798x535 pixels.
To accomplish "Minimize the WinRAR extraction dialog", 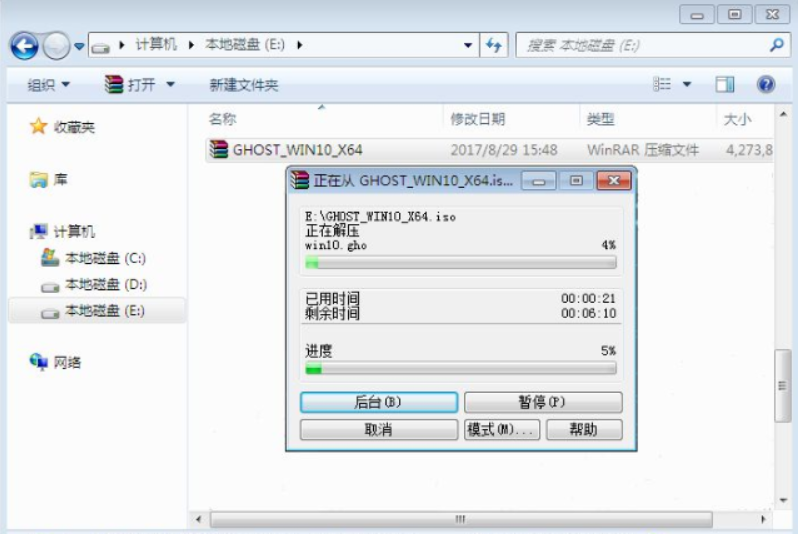I will (539, 181).
